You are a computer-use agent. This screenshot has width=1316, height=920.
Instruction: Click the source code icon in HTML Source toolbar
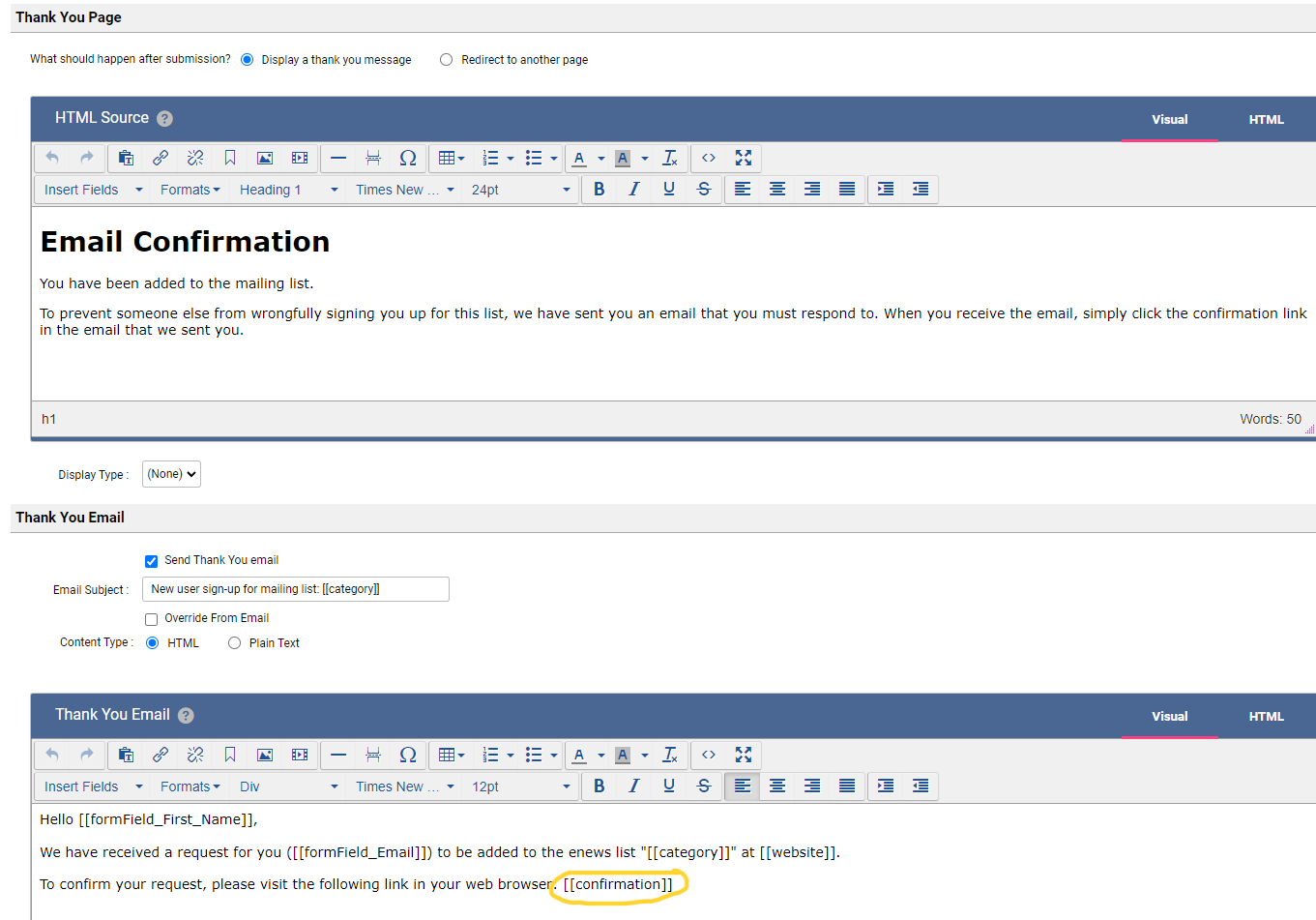click(709, 158)
